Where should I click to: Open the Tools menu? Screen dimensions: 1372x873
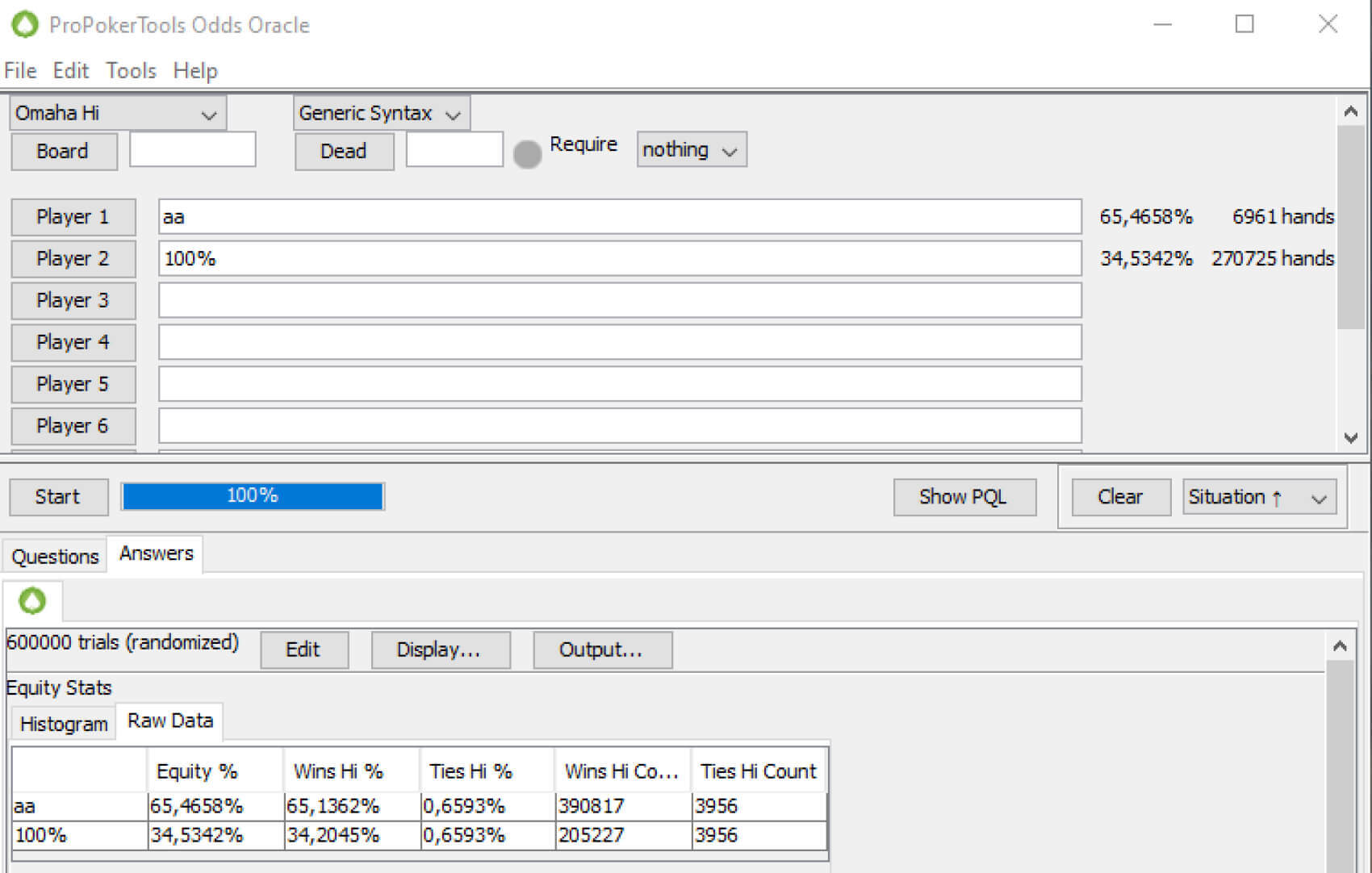pos(131,71)
